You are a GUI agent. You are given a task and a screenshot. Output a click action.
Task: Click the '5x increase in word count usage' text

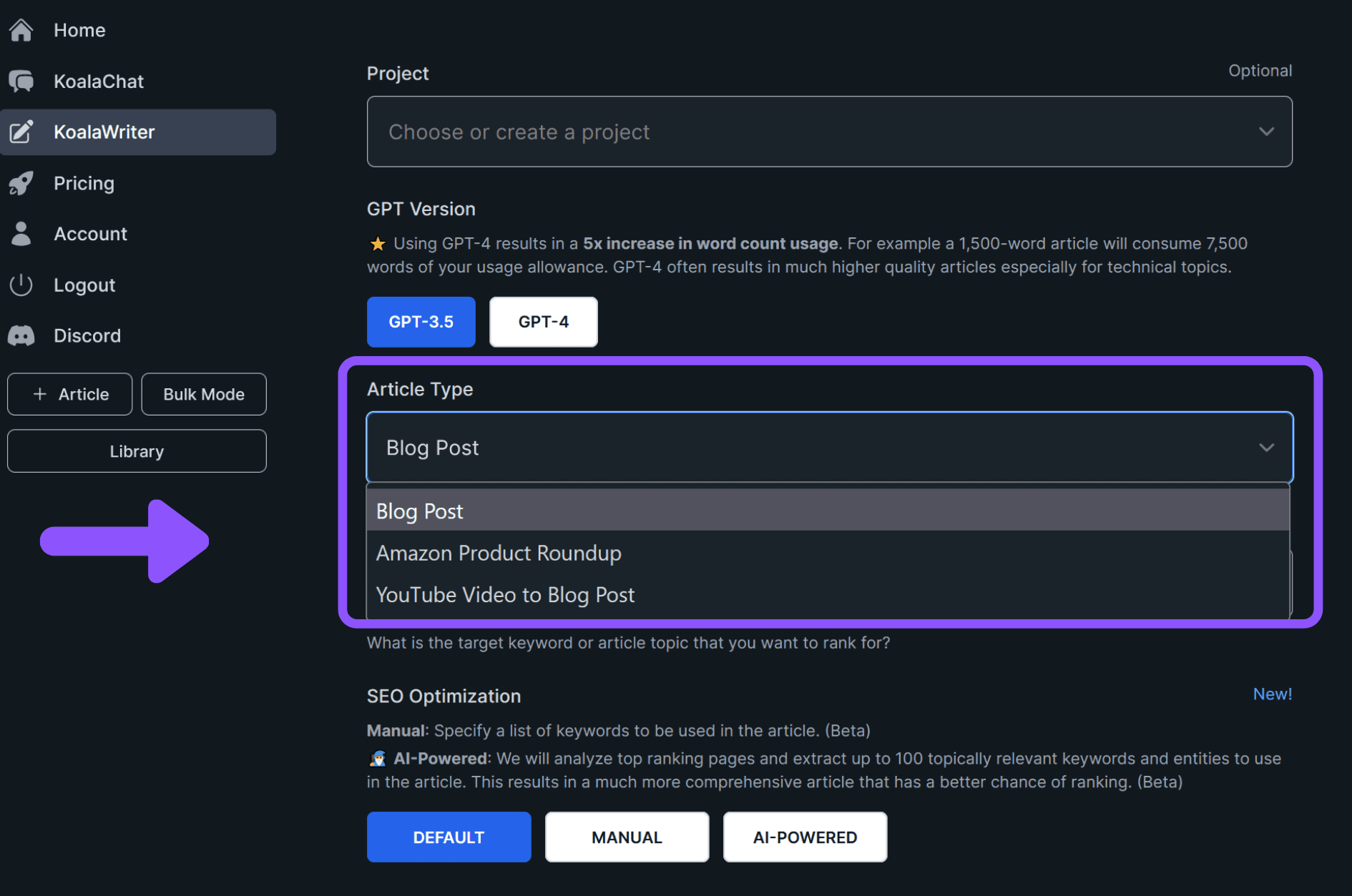(710, 243)
